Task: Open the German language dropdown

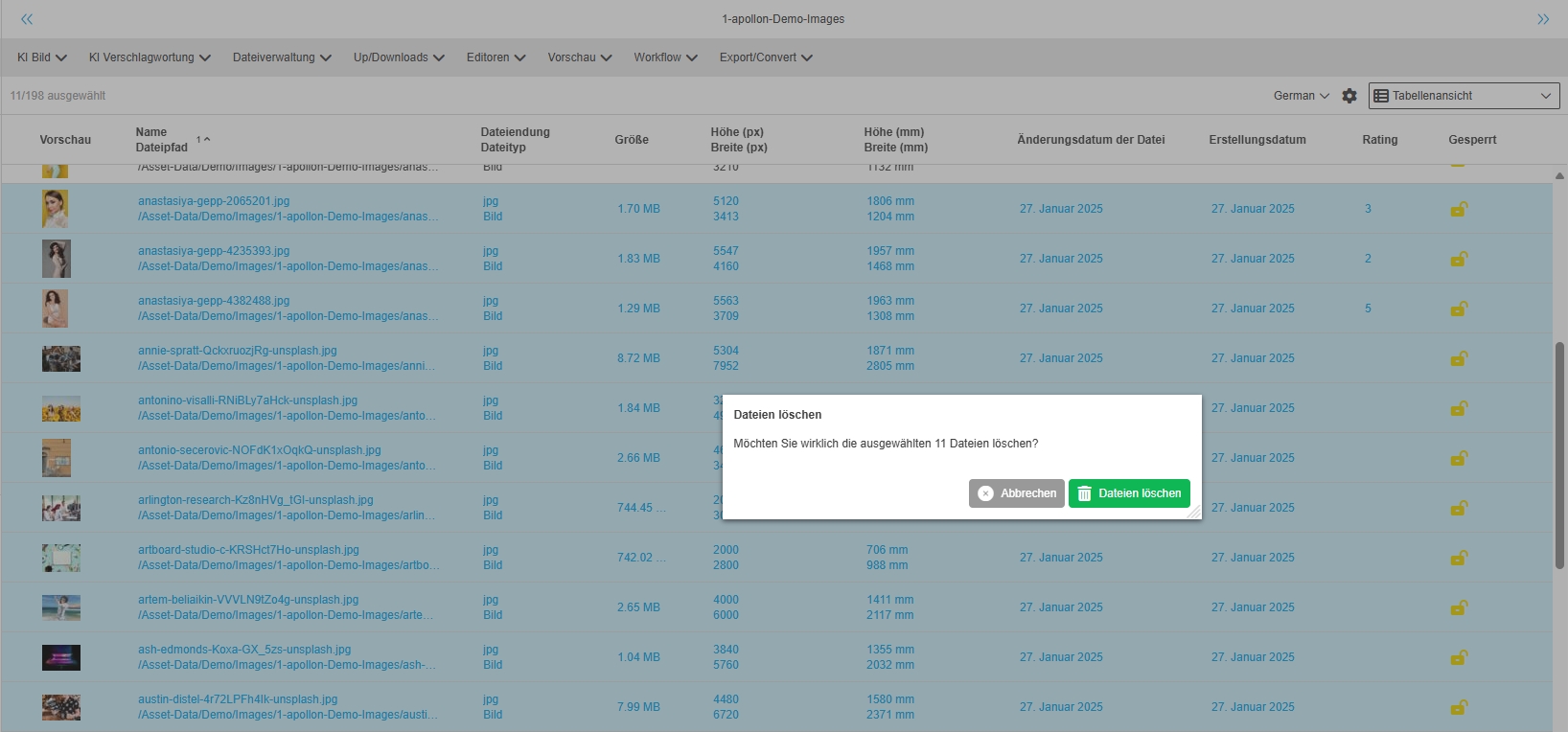Action: click(x=1301, y=96)
